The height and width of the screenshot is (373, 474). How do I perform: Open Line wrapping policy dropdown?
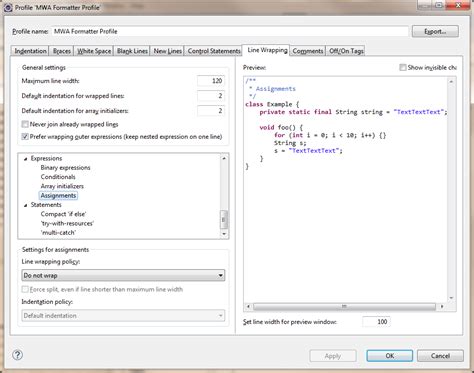(123, 275)
